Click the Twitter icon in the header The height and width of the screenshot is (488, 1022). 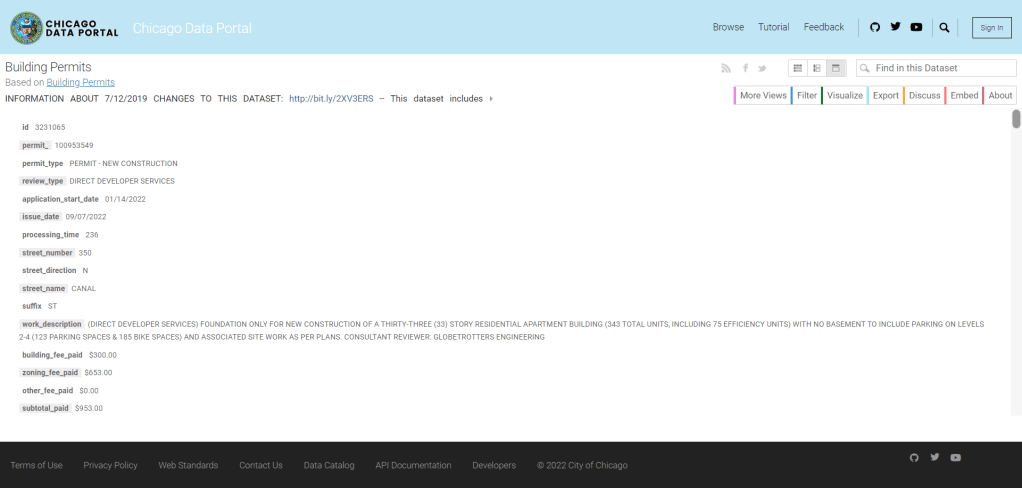pyautogui.click(x=895, y=27)
